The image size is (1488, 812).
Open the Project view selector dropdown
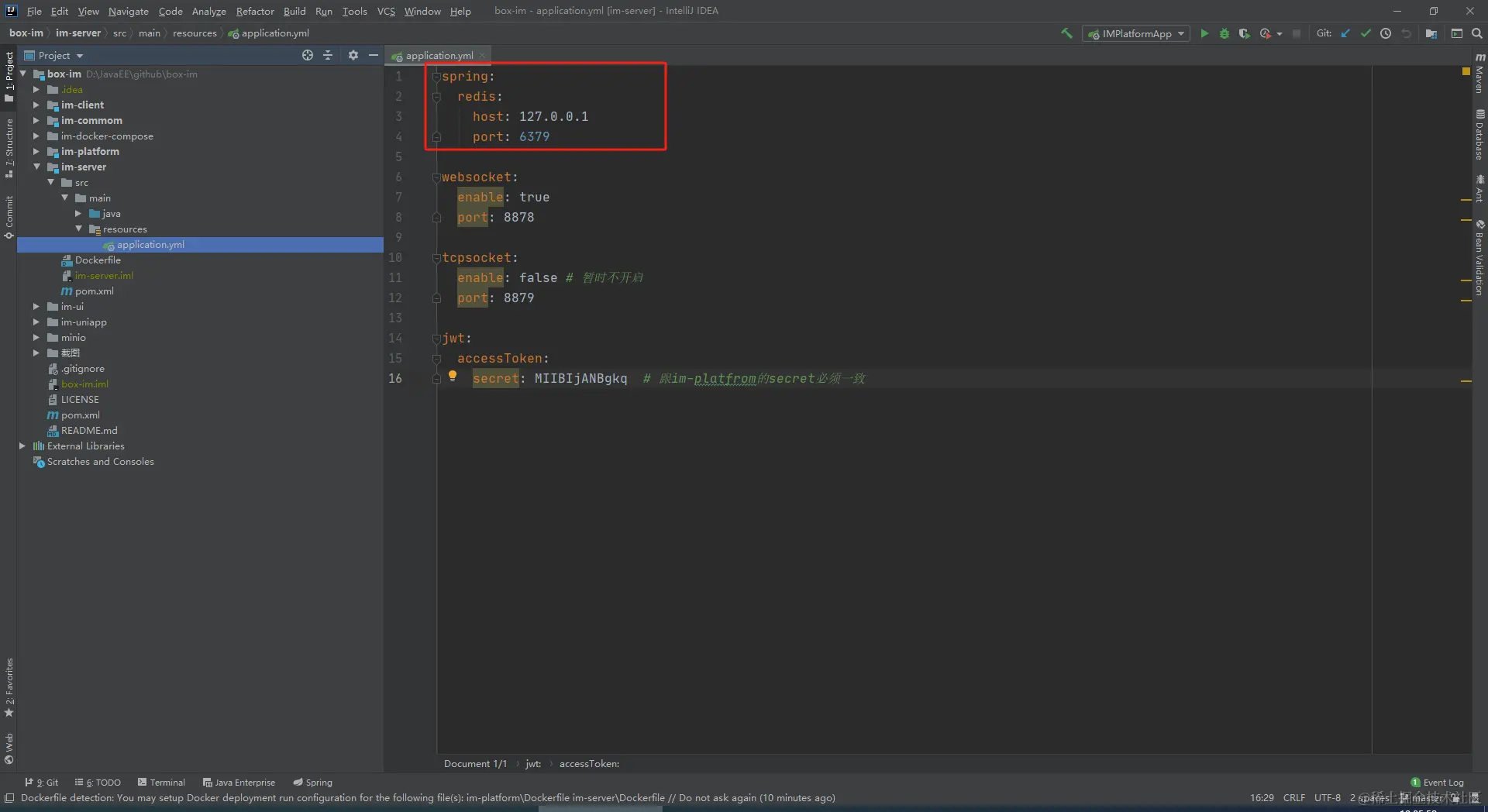click(53, 55)
